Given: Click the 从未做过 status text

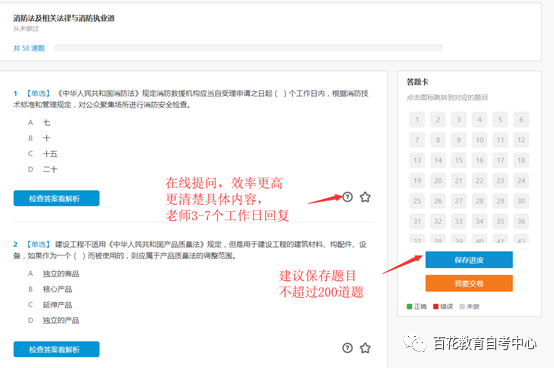Looking at the screenshot, I should pyautogui.click(x=26, y=29).
